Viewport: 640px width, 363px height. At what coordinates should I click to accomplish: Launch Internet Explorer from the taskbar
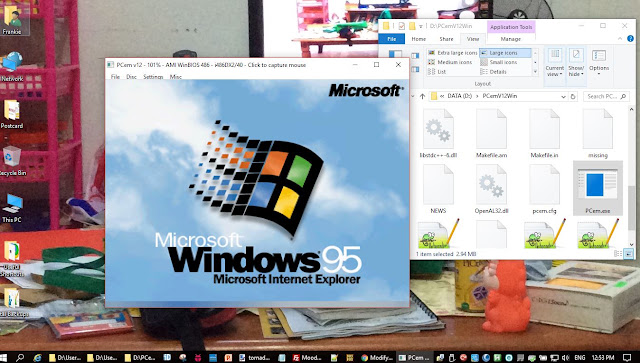(37, 358)
